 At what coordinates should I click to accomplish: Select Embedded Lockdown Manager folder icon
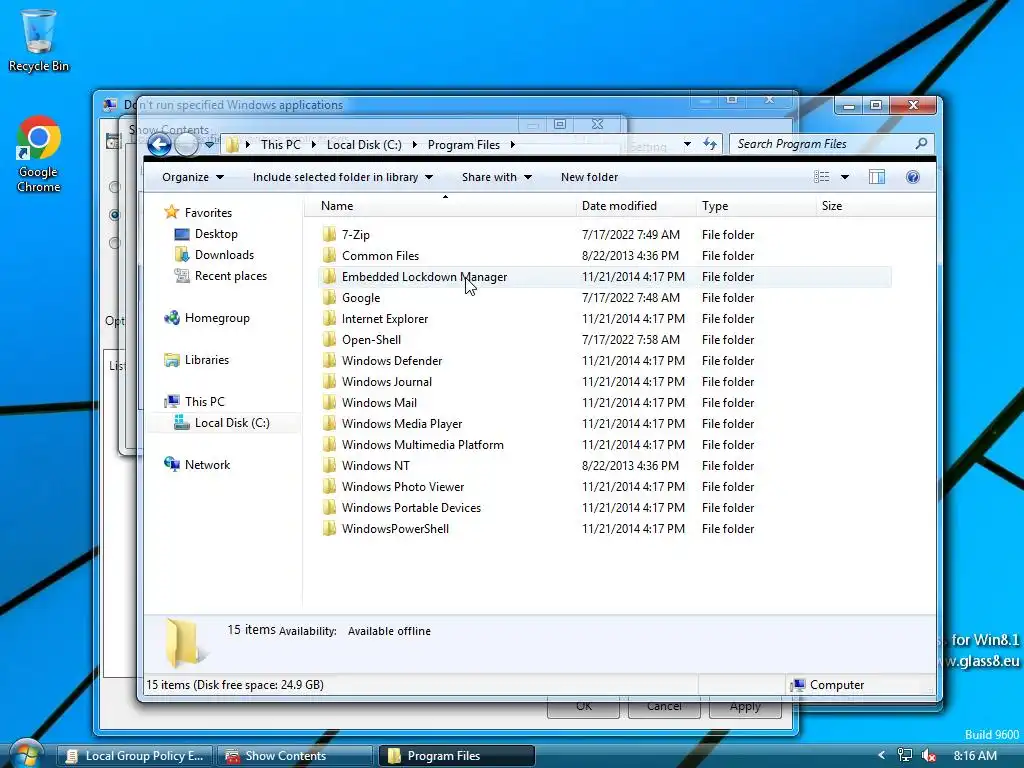coord(330,276)
